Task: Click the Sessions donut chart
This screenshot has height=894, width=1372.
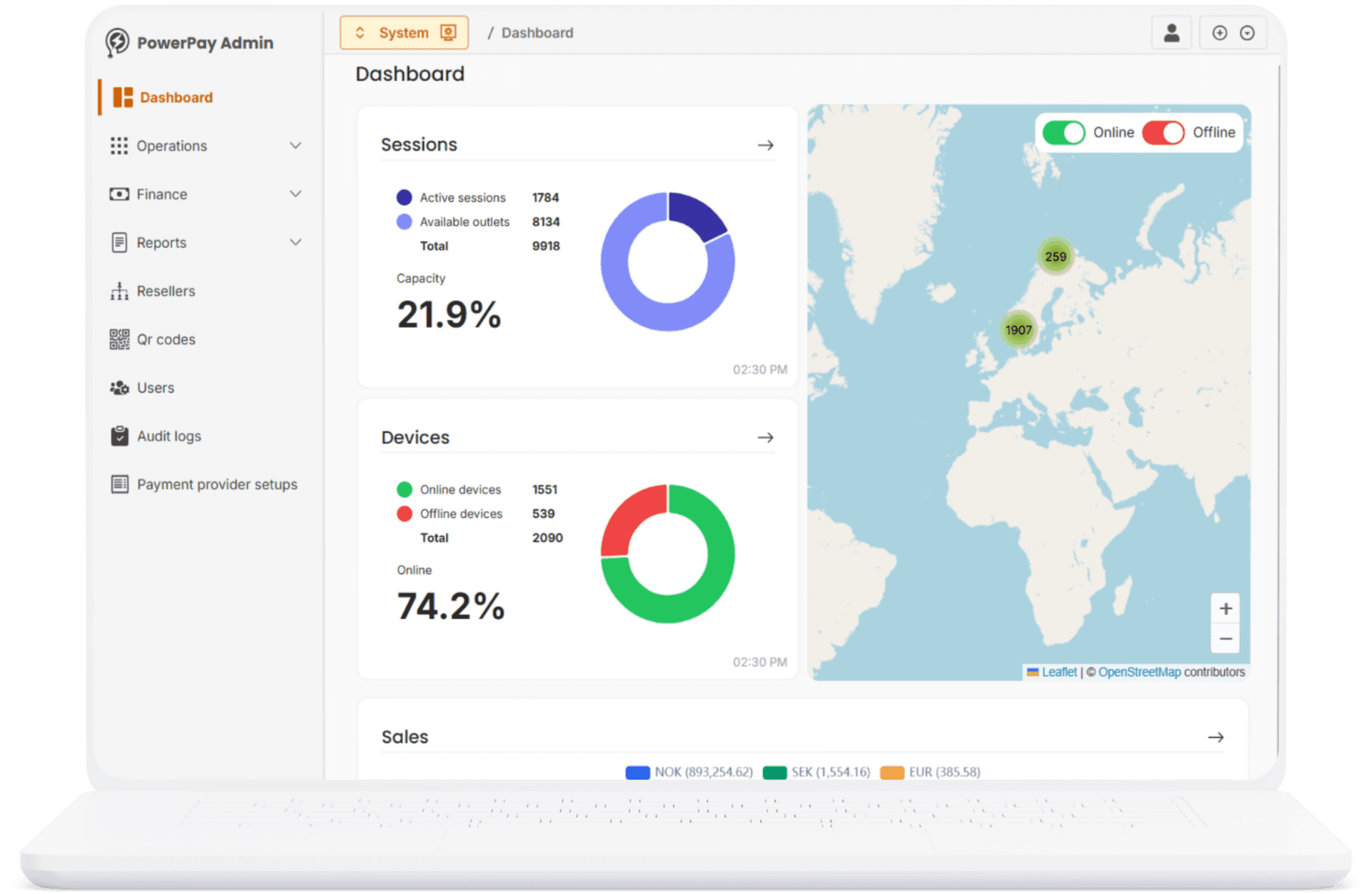Action: point(668,262)
